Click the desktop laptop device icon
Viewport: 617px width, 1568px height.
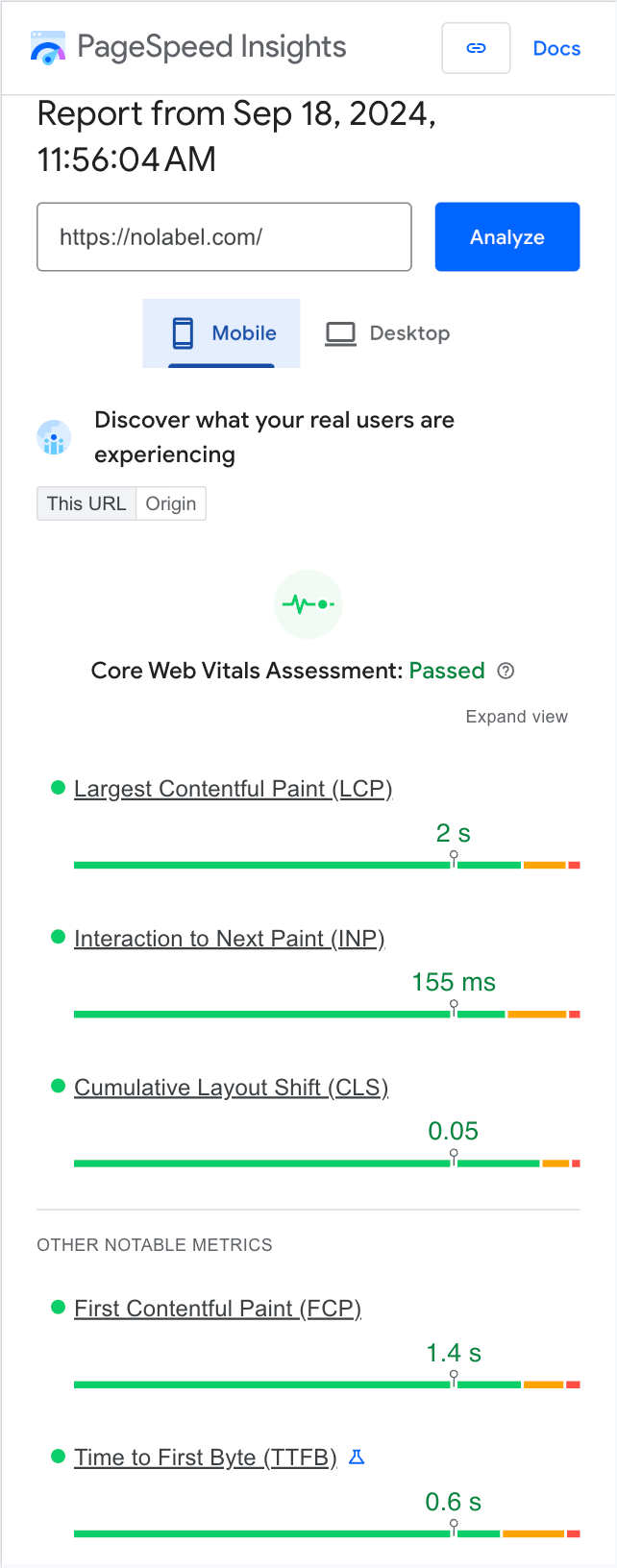(340, 333)
